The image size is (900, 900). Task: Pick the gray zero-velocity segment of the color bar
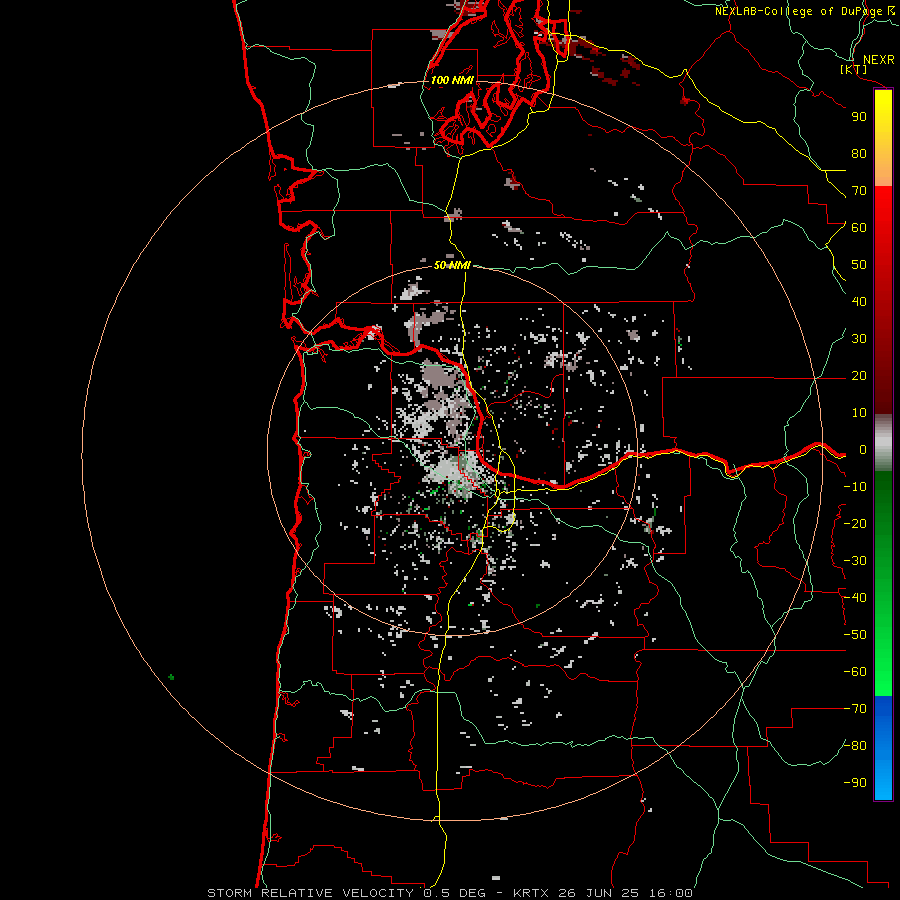(883, 443)
